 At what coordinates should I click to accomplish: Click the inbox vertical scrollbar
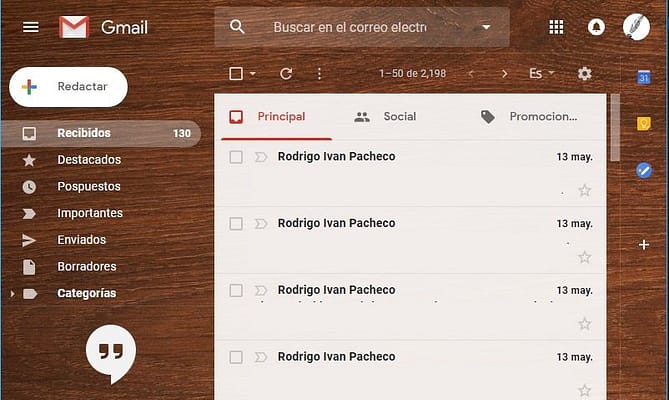click(x=615, y=128)
